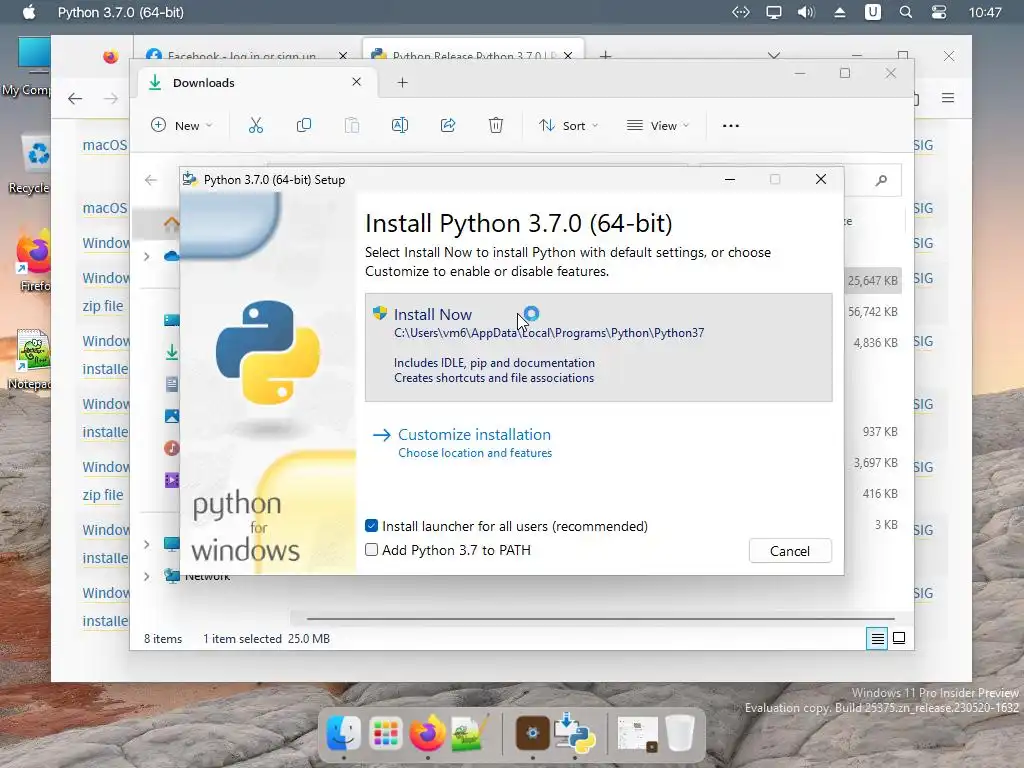Click Explorer back arrow
The height and width of the screenshot is (768, 1024).
(151, 180)
